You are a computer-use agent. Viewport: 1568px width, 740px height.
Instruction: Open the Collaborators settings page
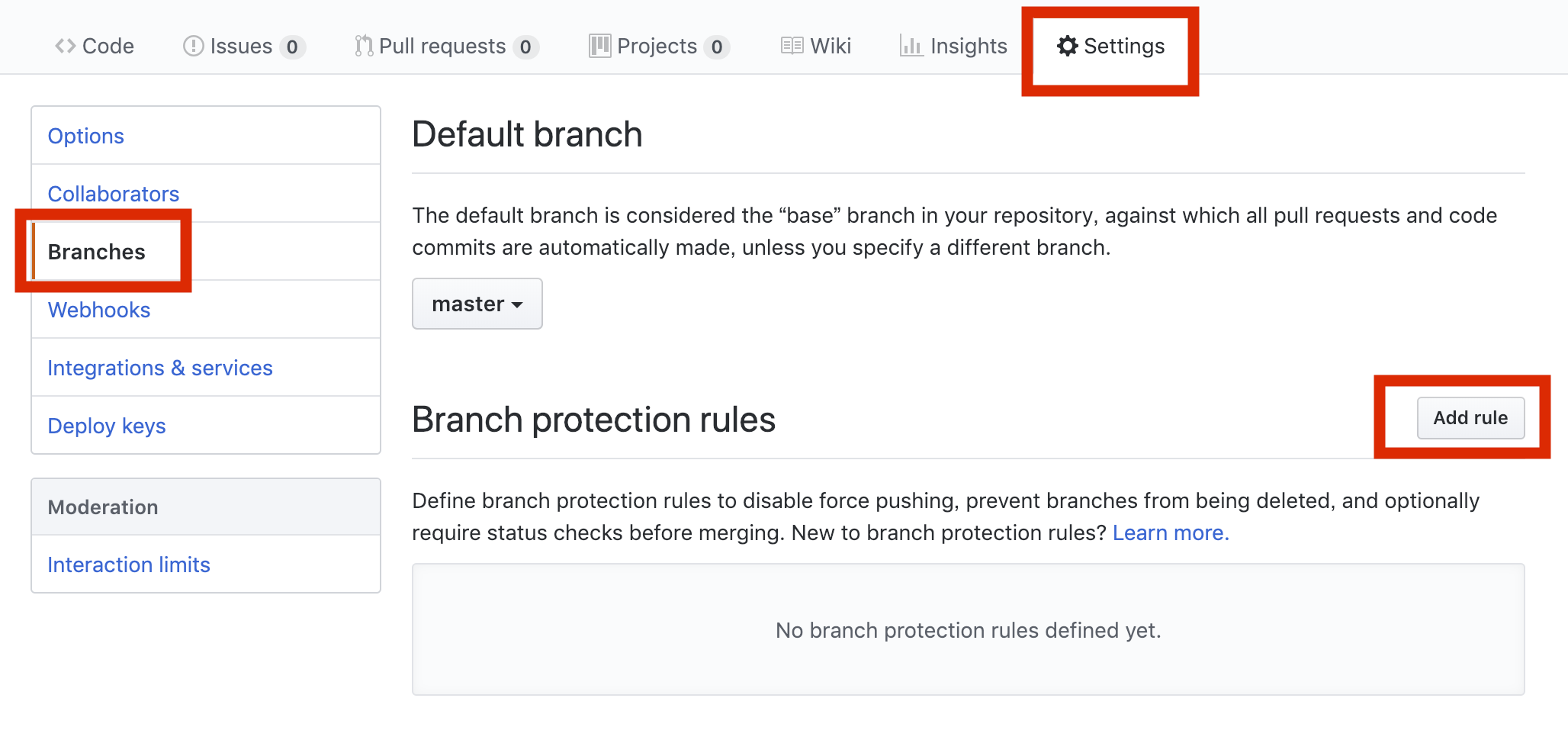click(113, 193)
